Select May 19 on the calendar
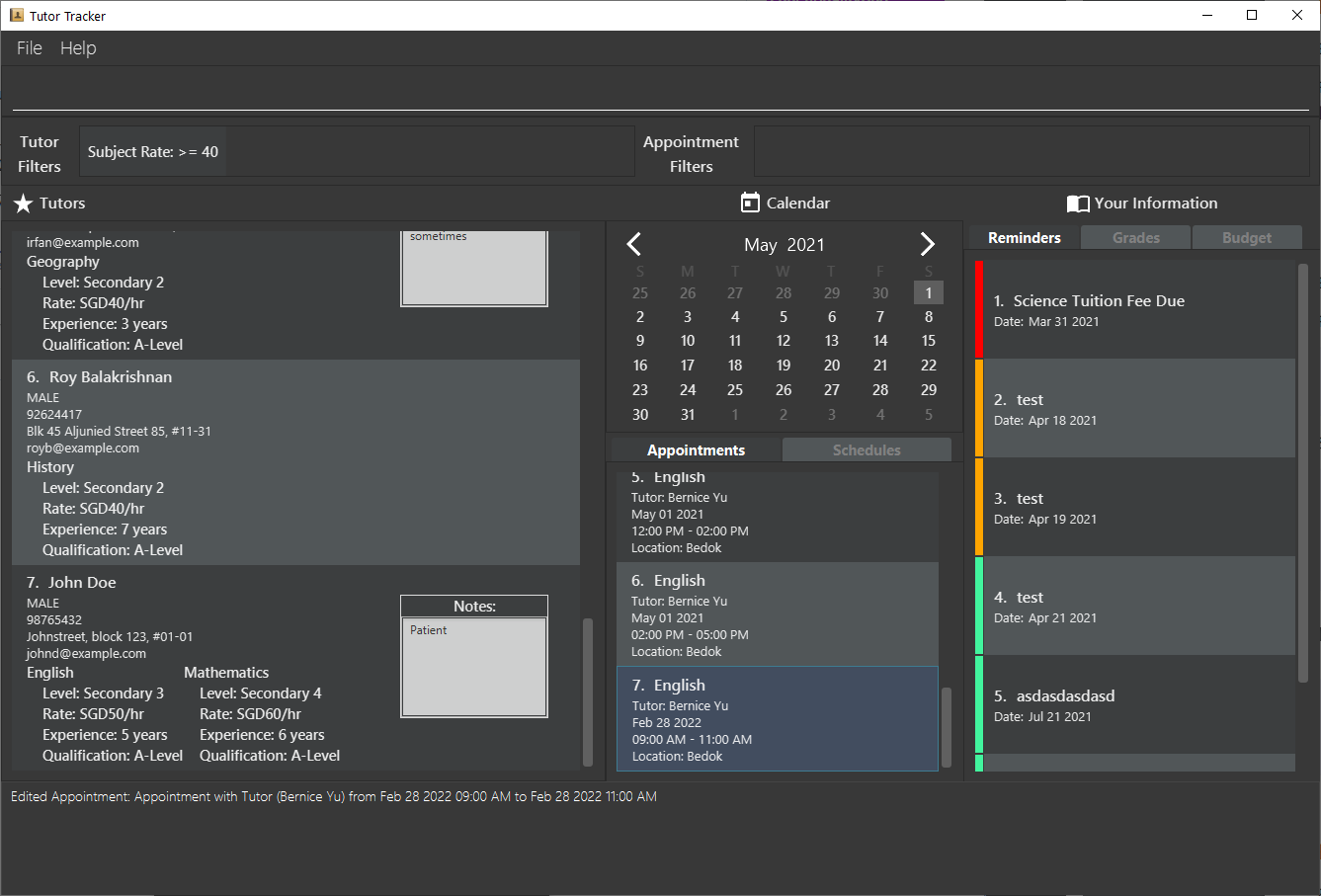Viewport: 1321px width, 896px height. [x=784, y=366]
